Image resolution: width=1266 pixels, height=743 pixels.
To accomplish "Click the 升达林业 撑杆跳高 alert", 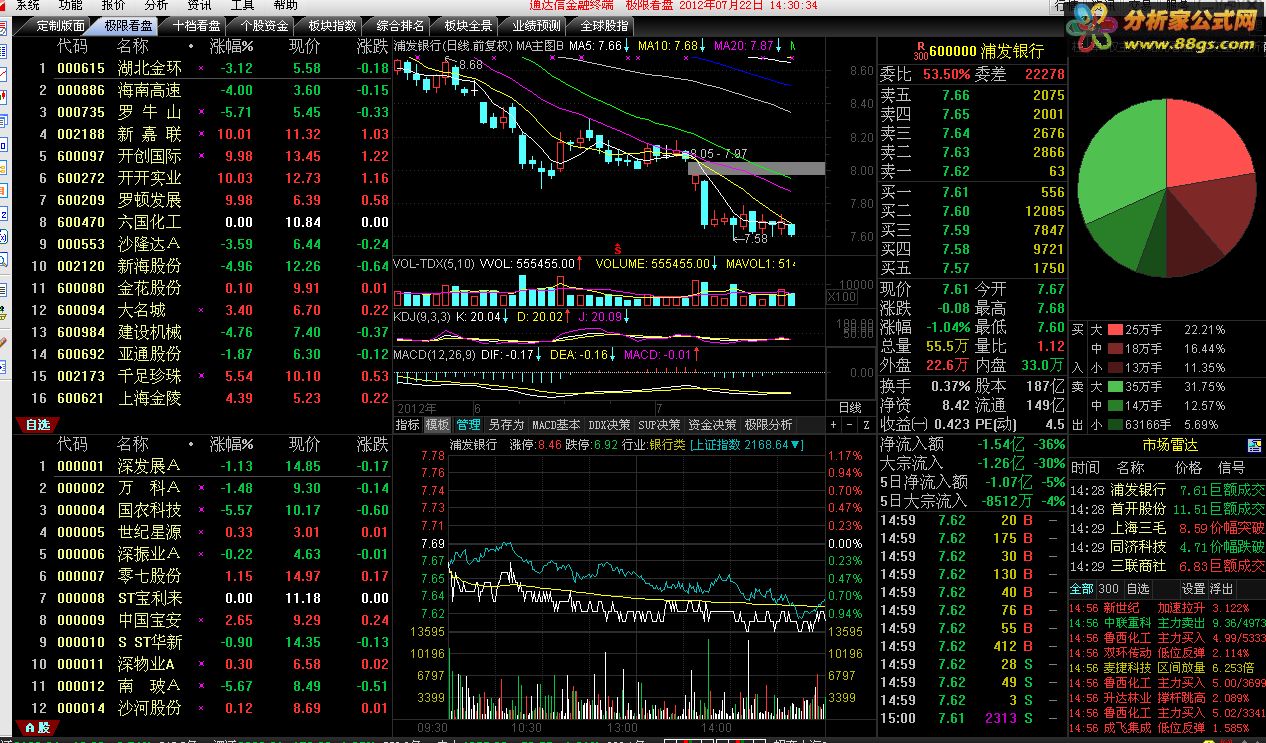I will pos(1167,697).
